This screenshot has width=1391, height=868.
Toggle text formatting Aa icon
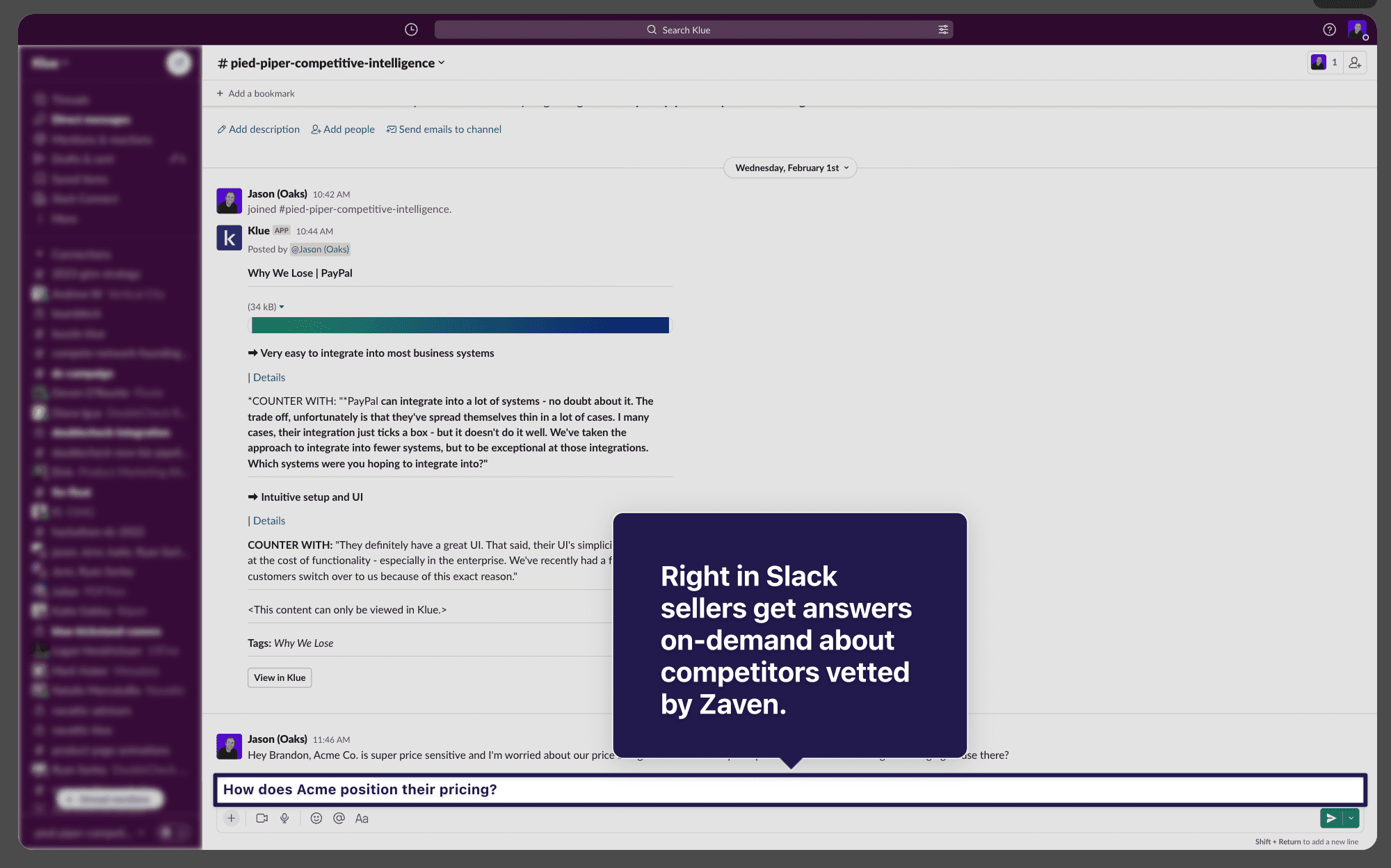point(362,819)
